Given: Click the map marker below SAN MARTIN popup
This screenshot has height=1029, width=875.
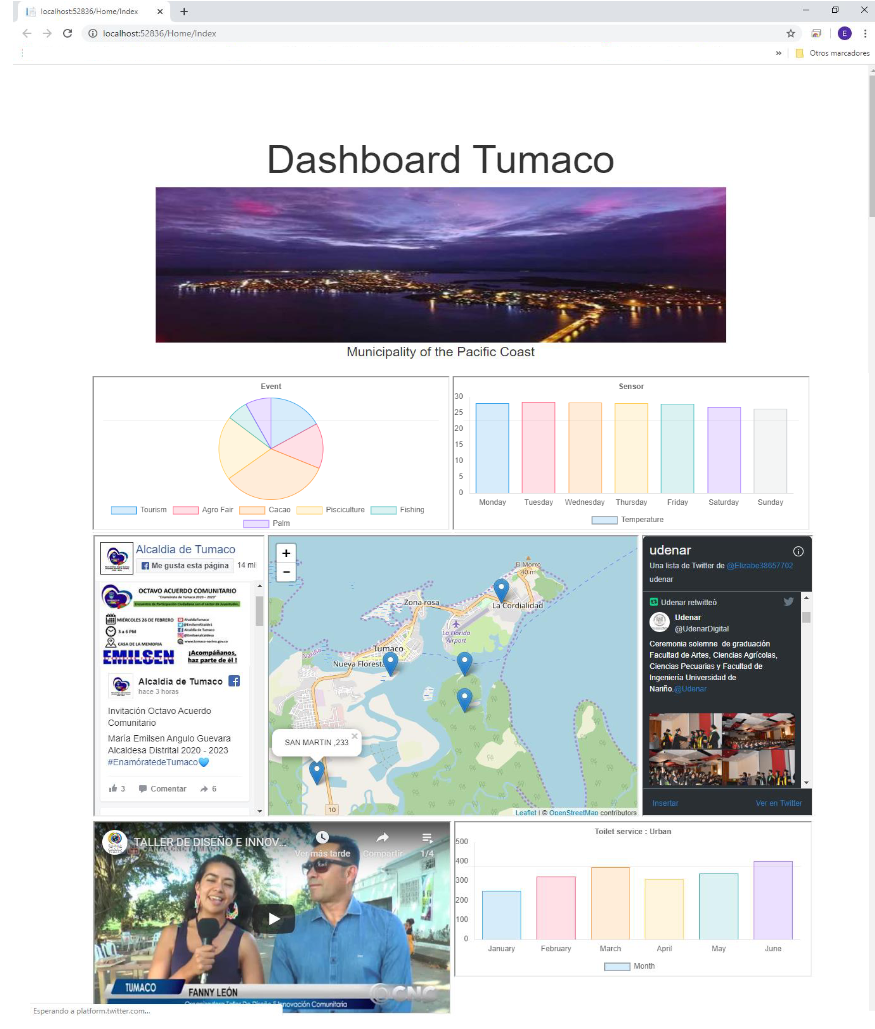Looking at the screenshot, I should [x=316, y=772].
